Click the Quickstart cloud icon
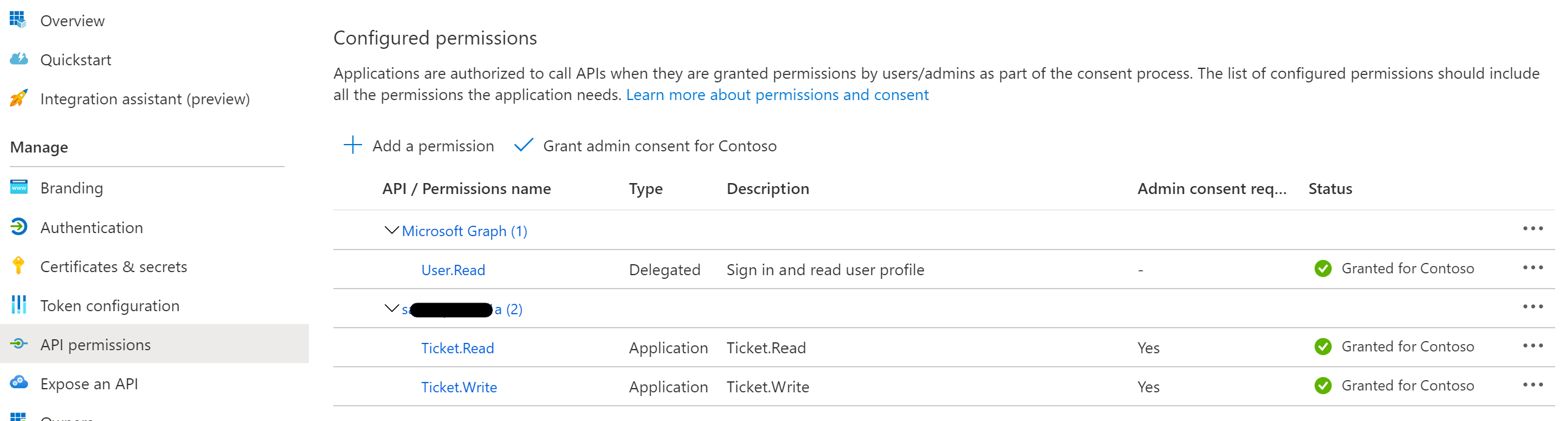The image size is (1568, 421). click(19, 59)
